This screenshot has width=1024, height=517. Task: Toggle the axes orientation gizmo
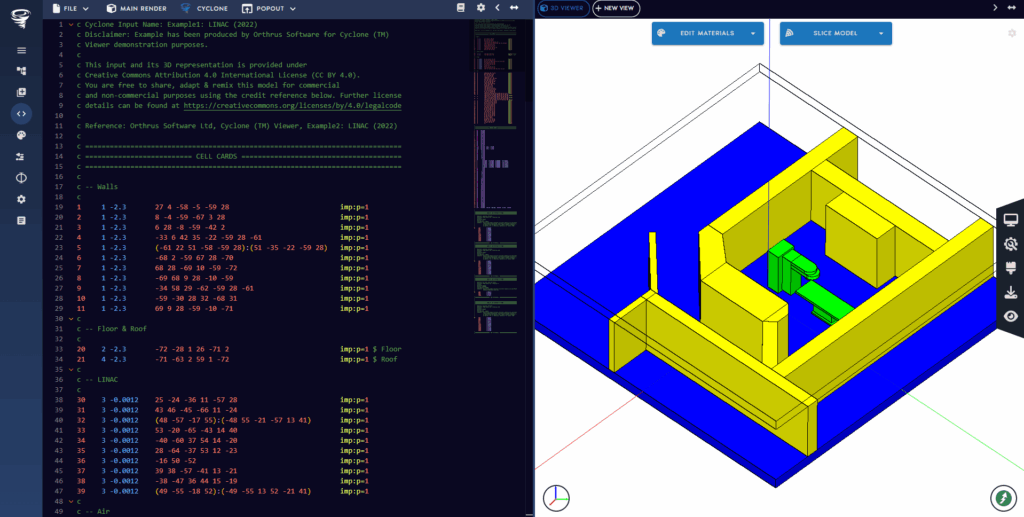[x=556, y=496]
